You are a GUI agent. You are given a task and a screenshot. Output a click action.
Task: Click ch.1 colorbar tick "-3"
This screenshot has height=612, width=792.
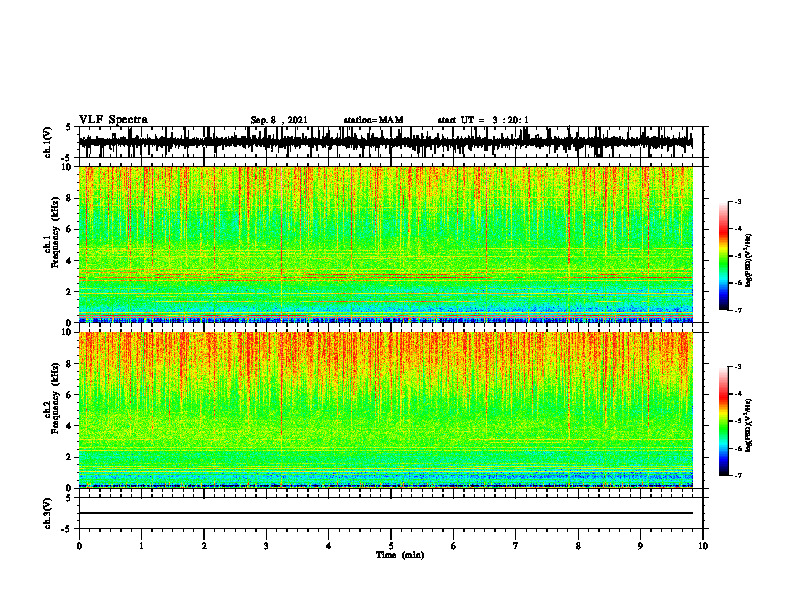[738, 201]
